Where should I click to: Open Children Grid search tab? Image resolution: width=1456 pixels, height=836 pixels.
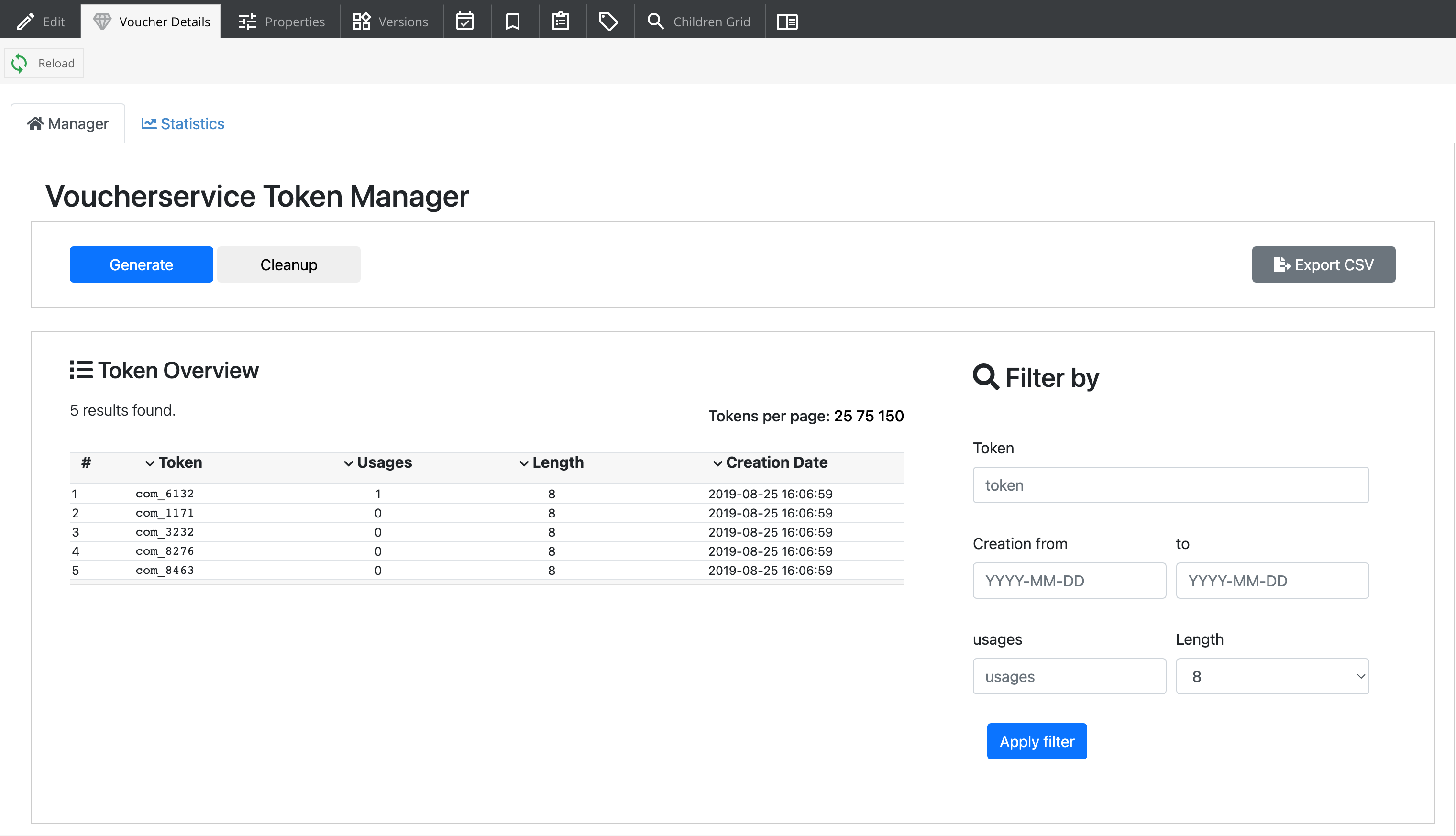click(x=699, y=21)
